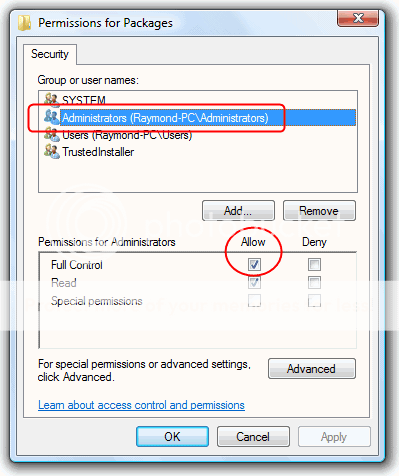Viewport: 399px width, 476px height.
Task: Select the Security tab
Action: tap(50, 54)
